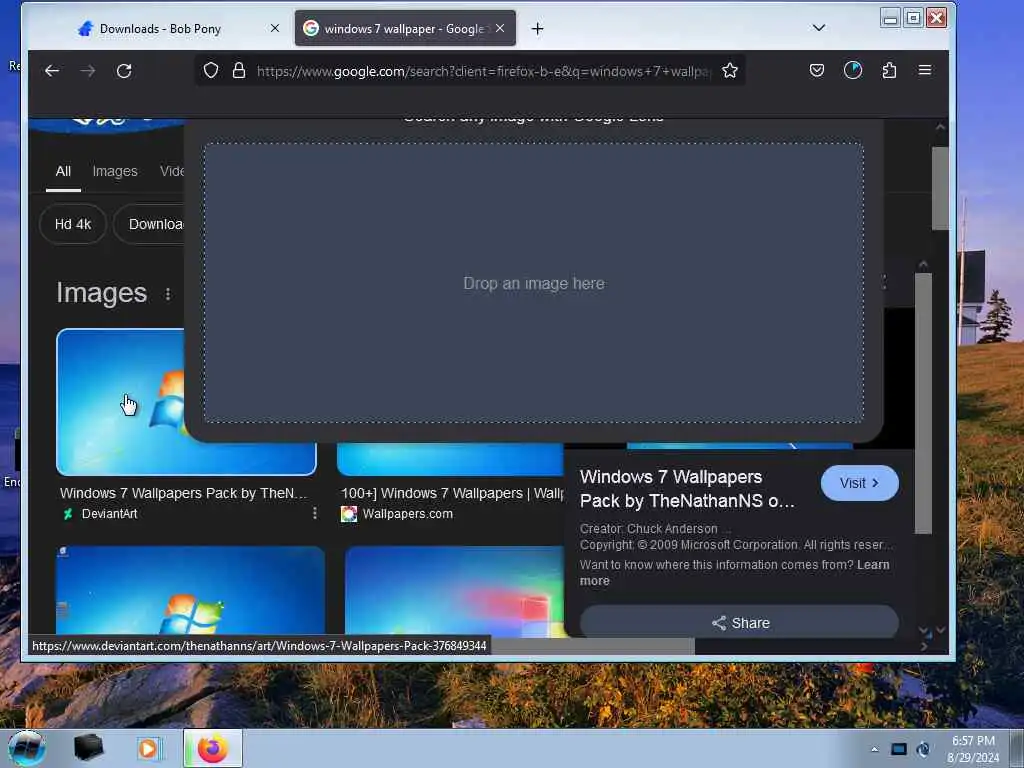The image size is (1024, 768).
Task: Close the Downloads - Bob Pony tab
Action: pos(275,28)
